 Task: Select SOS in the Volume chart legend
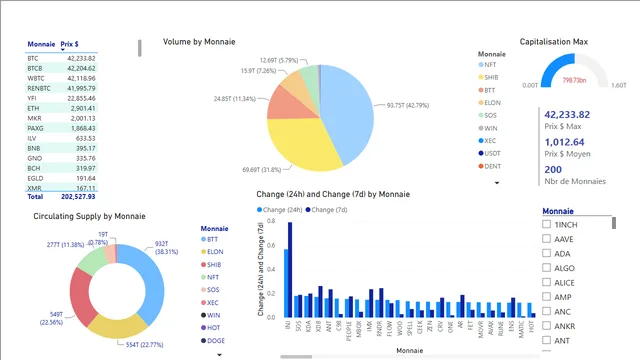(488, 116)
